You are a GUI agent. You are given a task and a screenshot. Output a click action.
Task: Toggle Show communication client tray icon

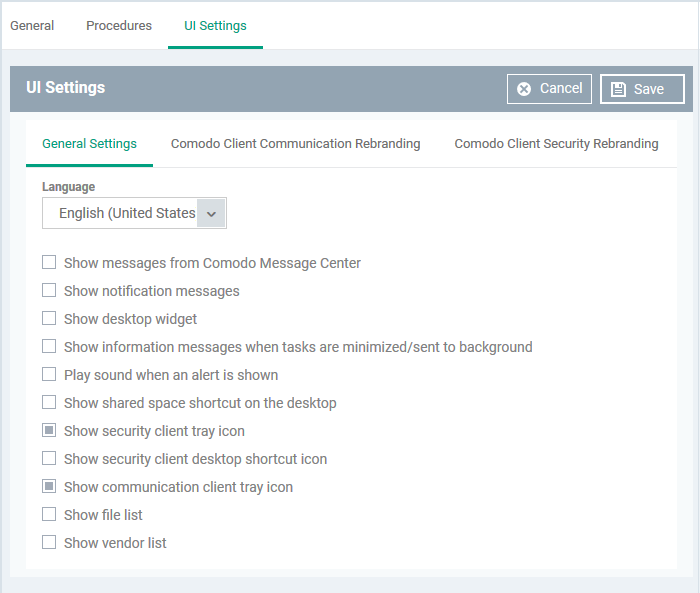49,486
